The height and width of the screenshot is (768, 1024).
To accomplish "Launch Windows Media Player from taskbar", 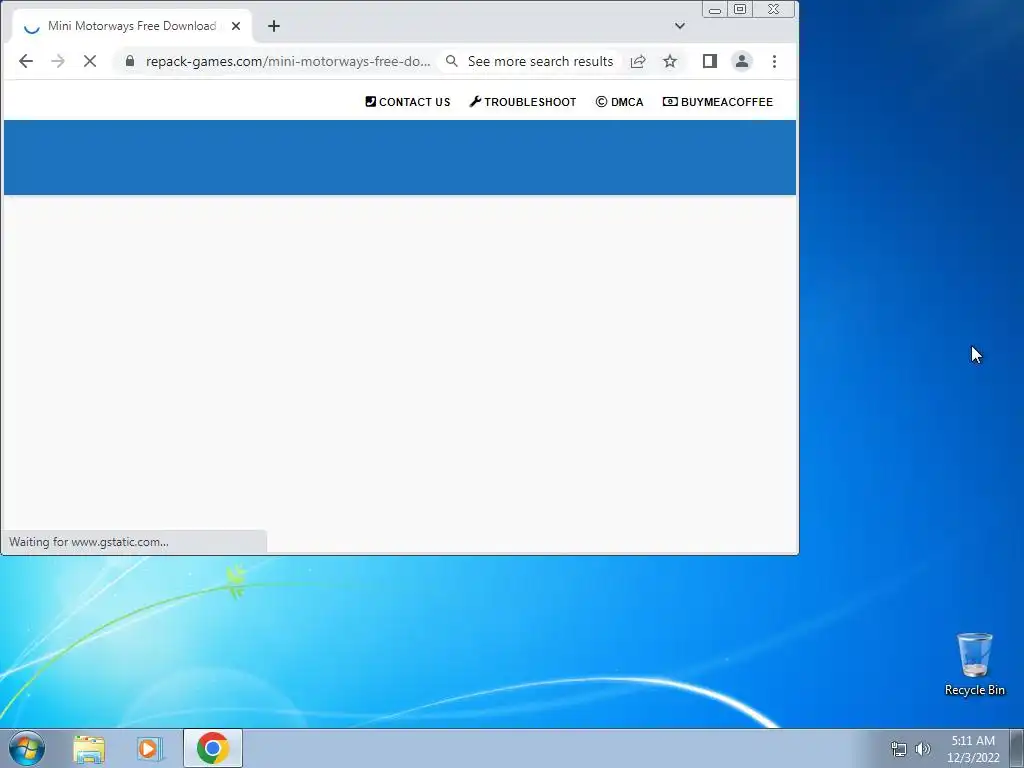I will [150, 749].
